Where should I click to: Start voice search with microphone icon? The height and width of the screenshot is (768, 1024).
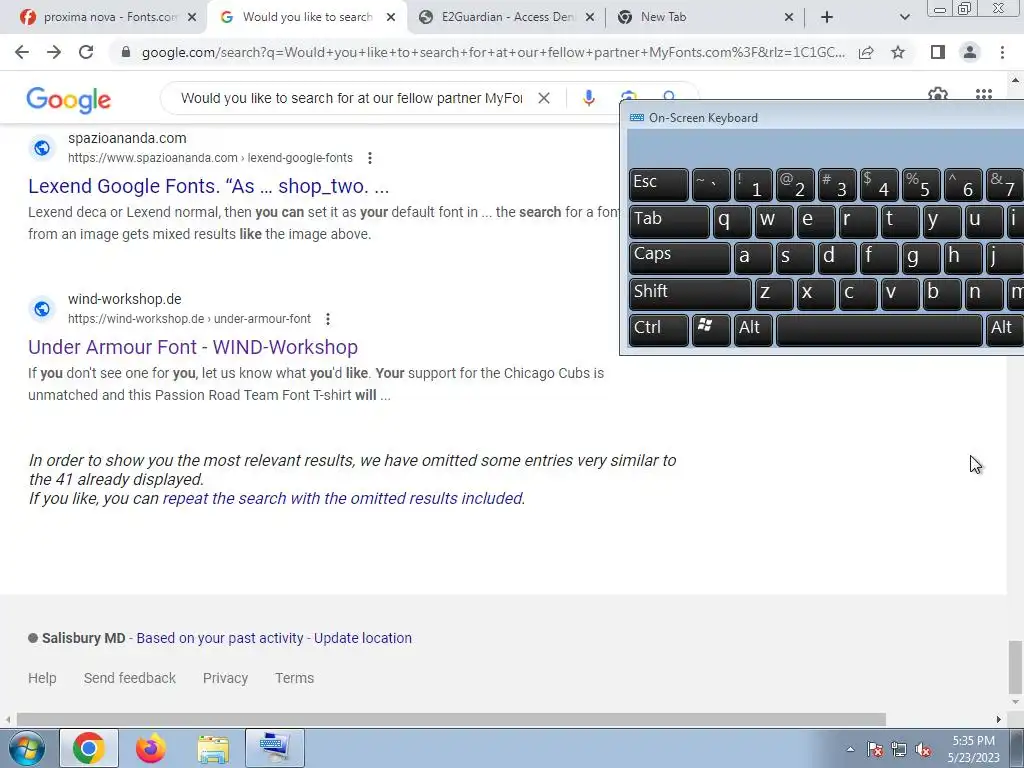pyautogui.click(x=588, y=98)
